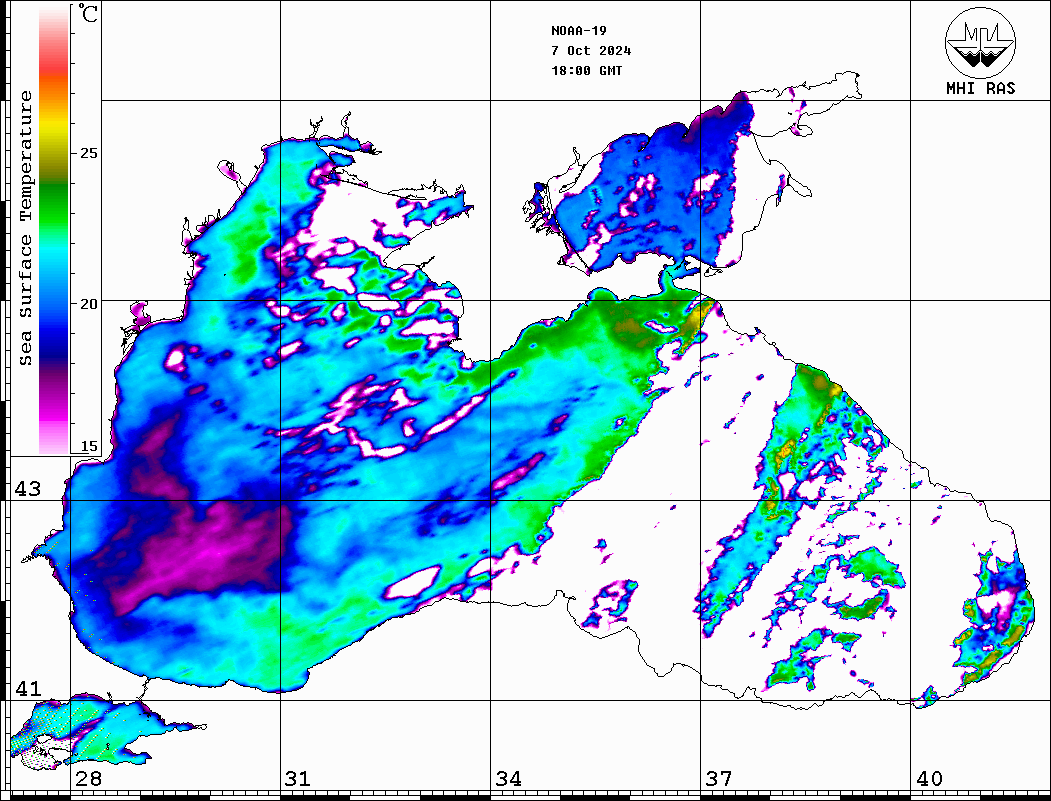Click the 'NOAA-19' satellite label
Screen dimensions: 1051x801
(x=578, y=31)
